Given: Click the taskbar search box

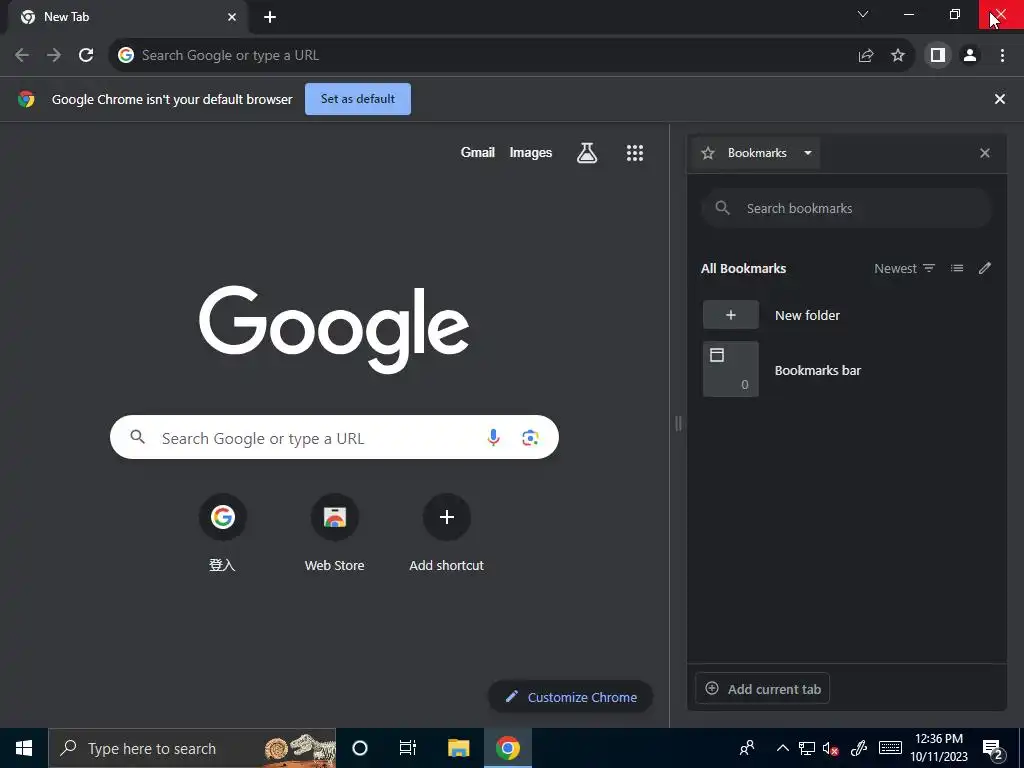Looking at the screenshot, I should coord(192,748).
